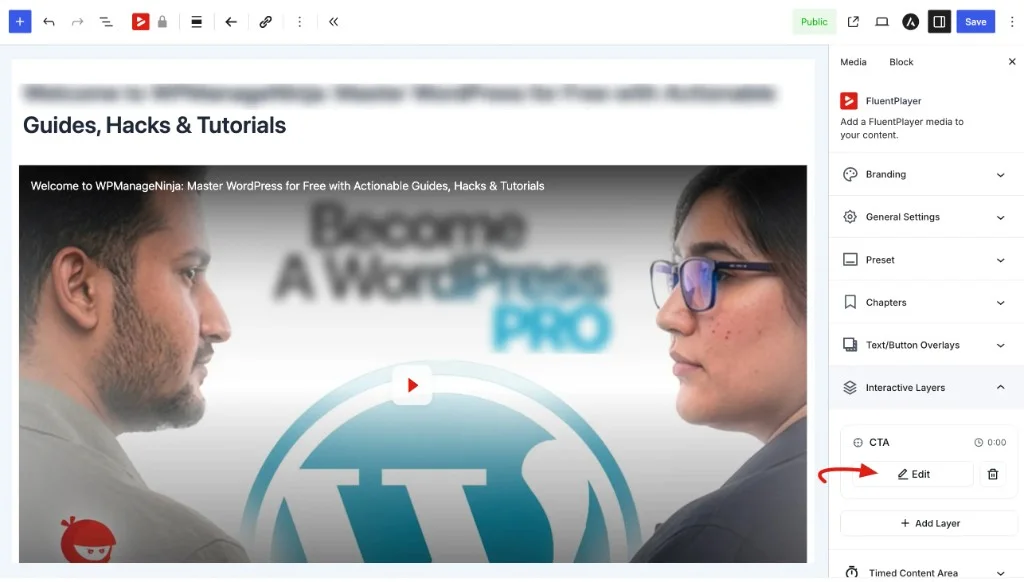Toggle the settings sidebar panel

pyautogui.click(x=939, y=22)
